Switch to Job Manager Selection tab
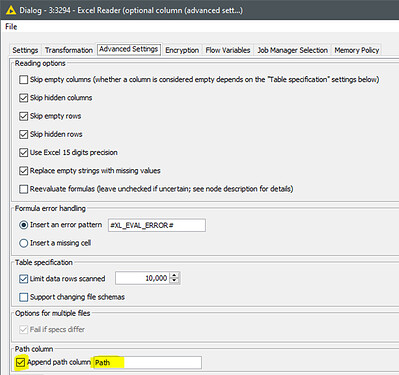This screenshot has width=399, height=375. (292, 50)
